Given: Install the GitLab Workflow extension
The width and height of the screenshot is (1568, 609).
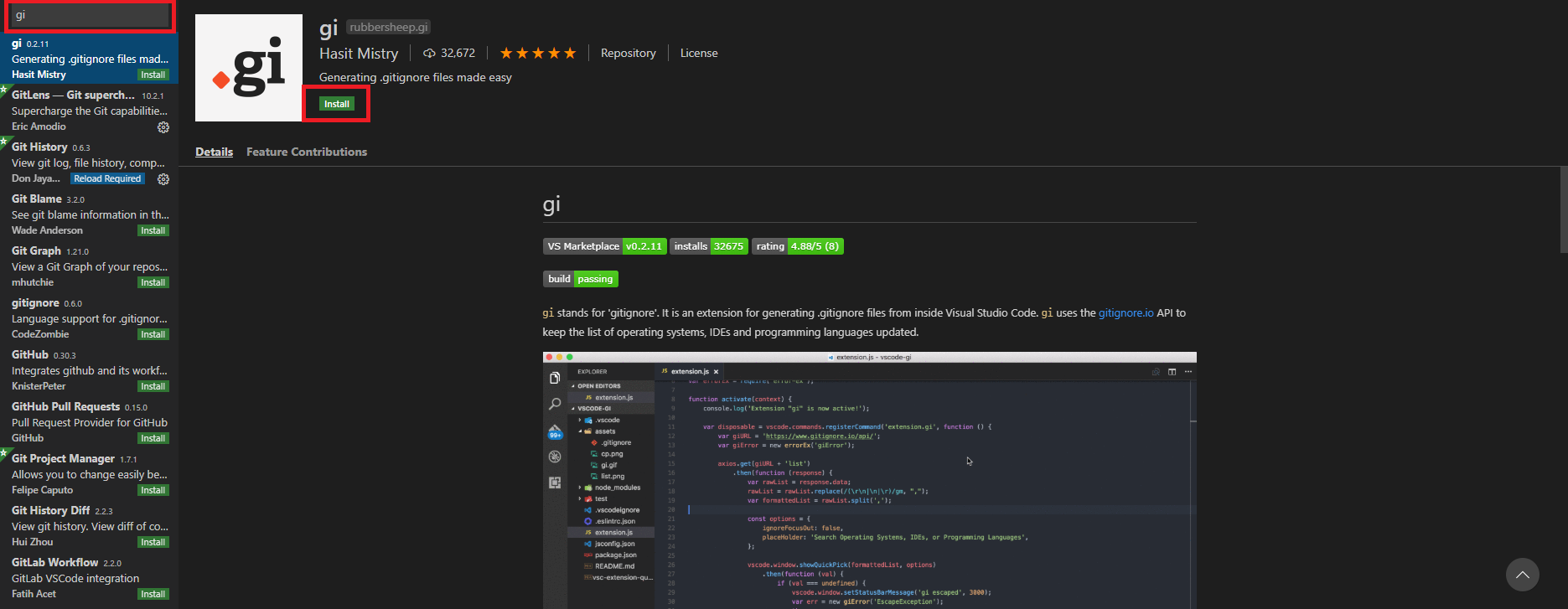Looking at the screenshot, I should [x=153, y=594].
